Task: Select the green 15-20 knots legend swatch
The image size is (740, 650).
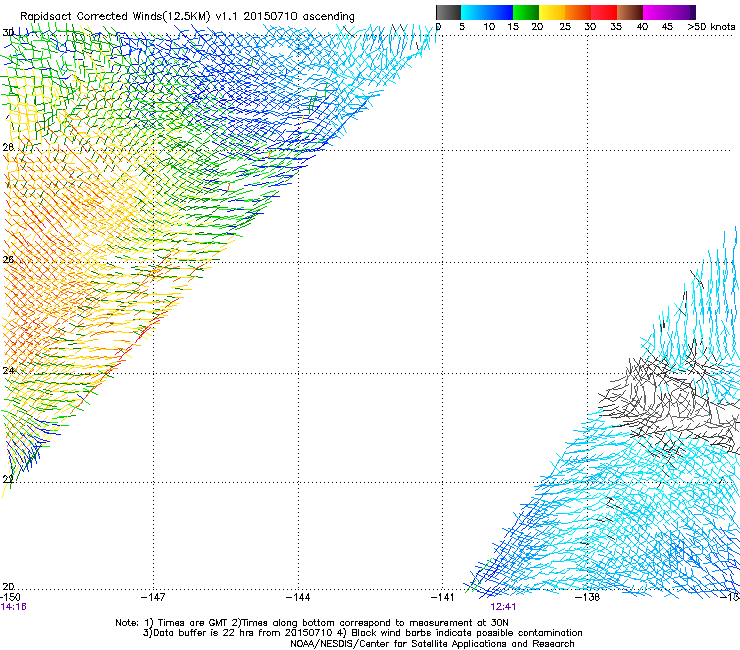Action: [x=526, y=12]
